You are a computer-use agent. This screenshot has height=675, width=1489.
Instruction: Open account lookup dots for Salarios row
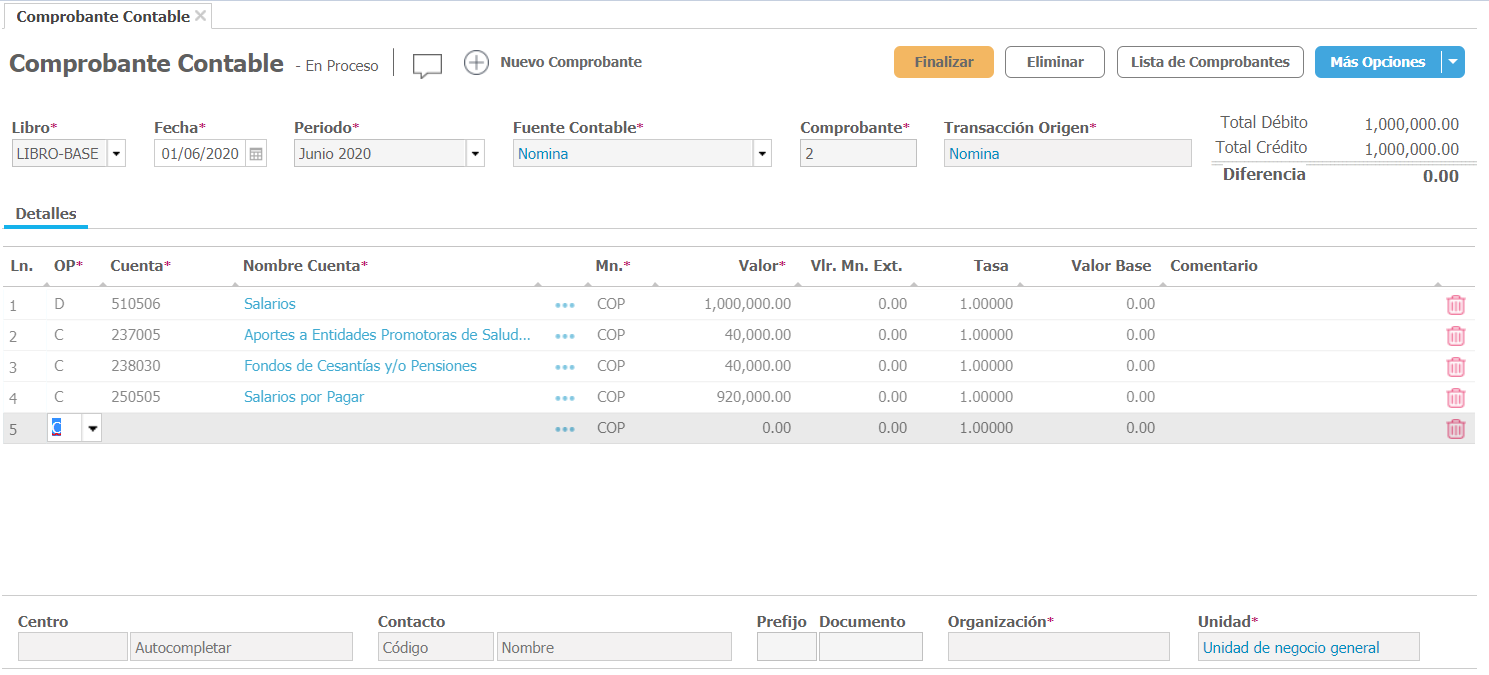pos(565,305)
